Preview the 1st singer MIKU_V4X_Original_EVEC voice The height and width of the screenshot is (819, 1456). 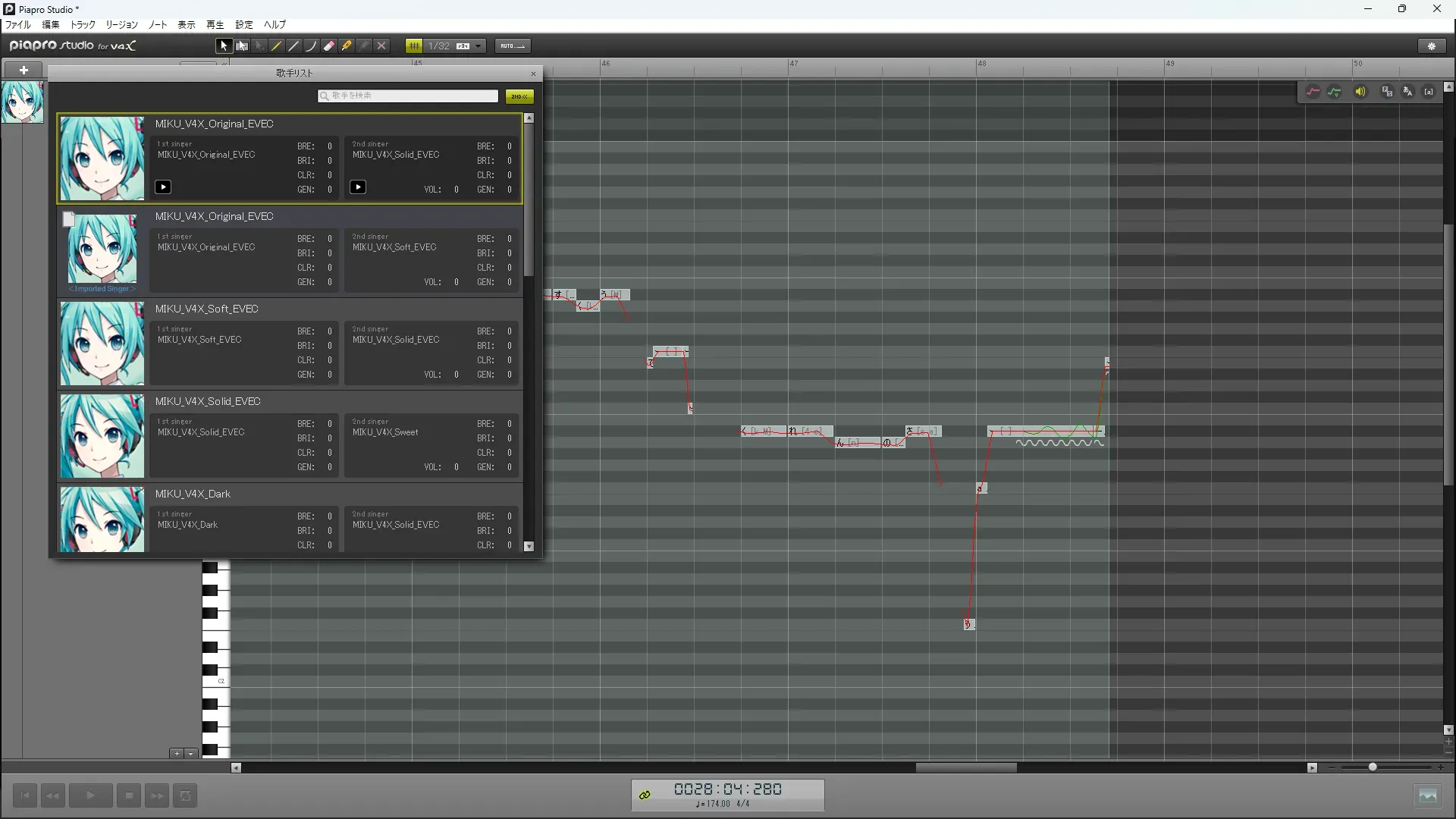coord(163,187)
